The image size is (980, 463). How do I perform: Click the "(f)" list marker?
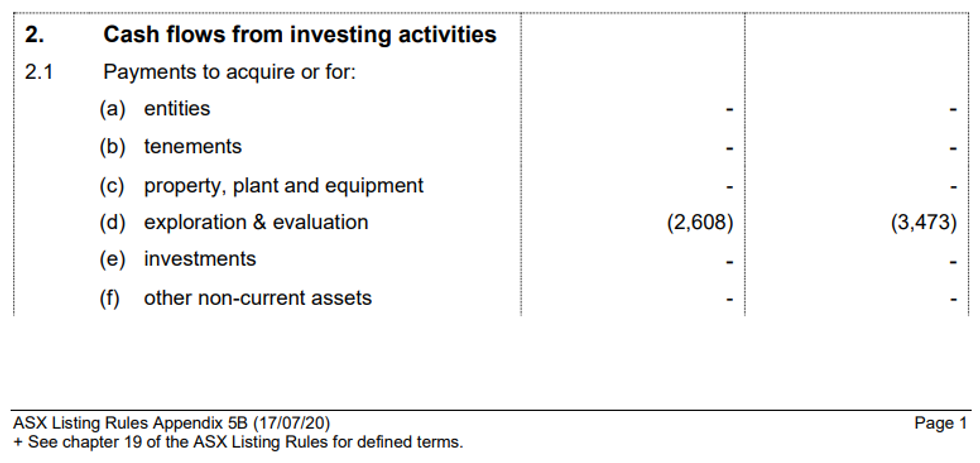110,298
